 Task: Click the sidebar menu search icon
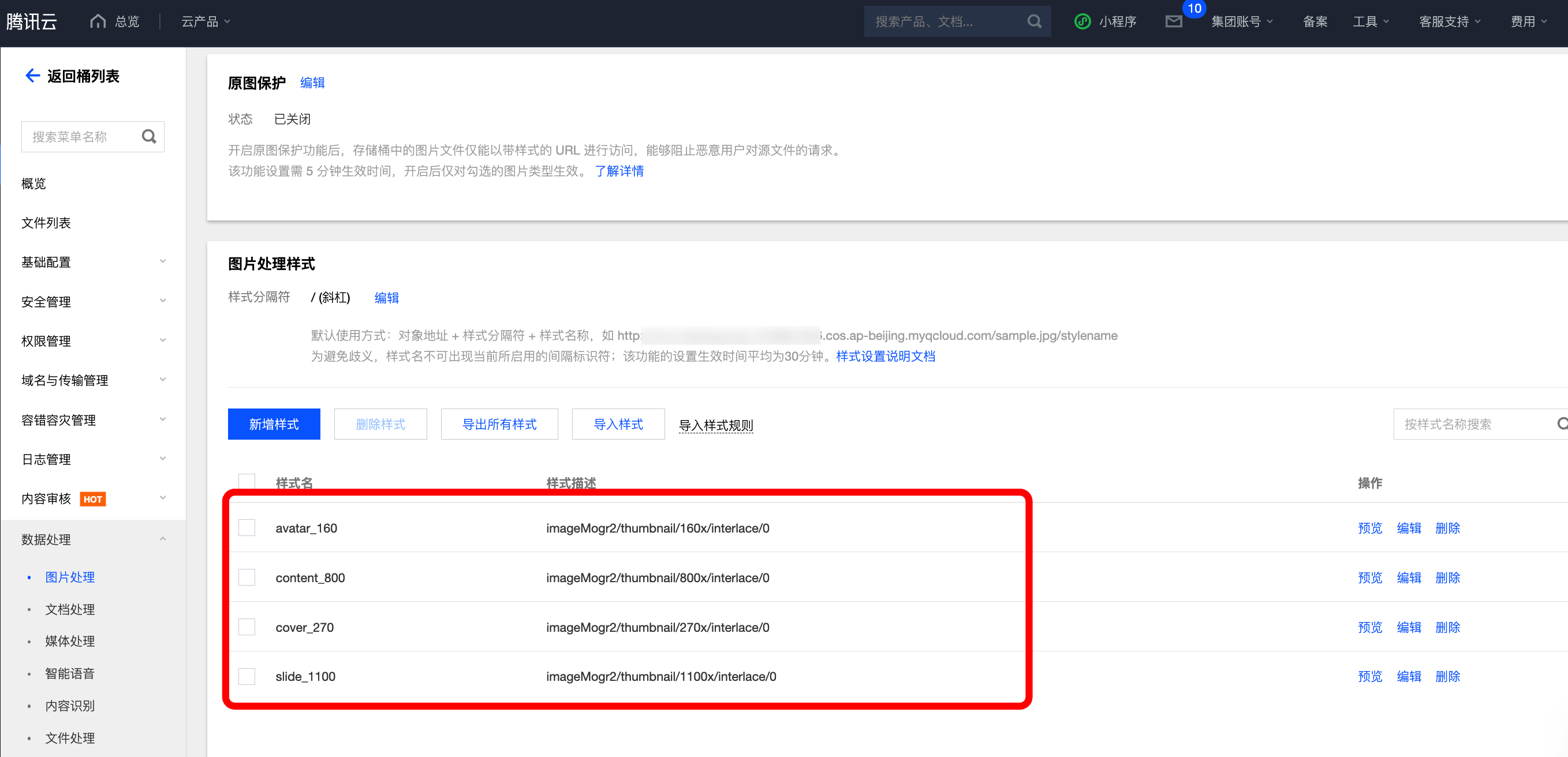[x=149, y=136]
